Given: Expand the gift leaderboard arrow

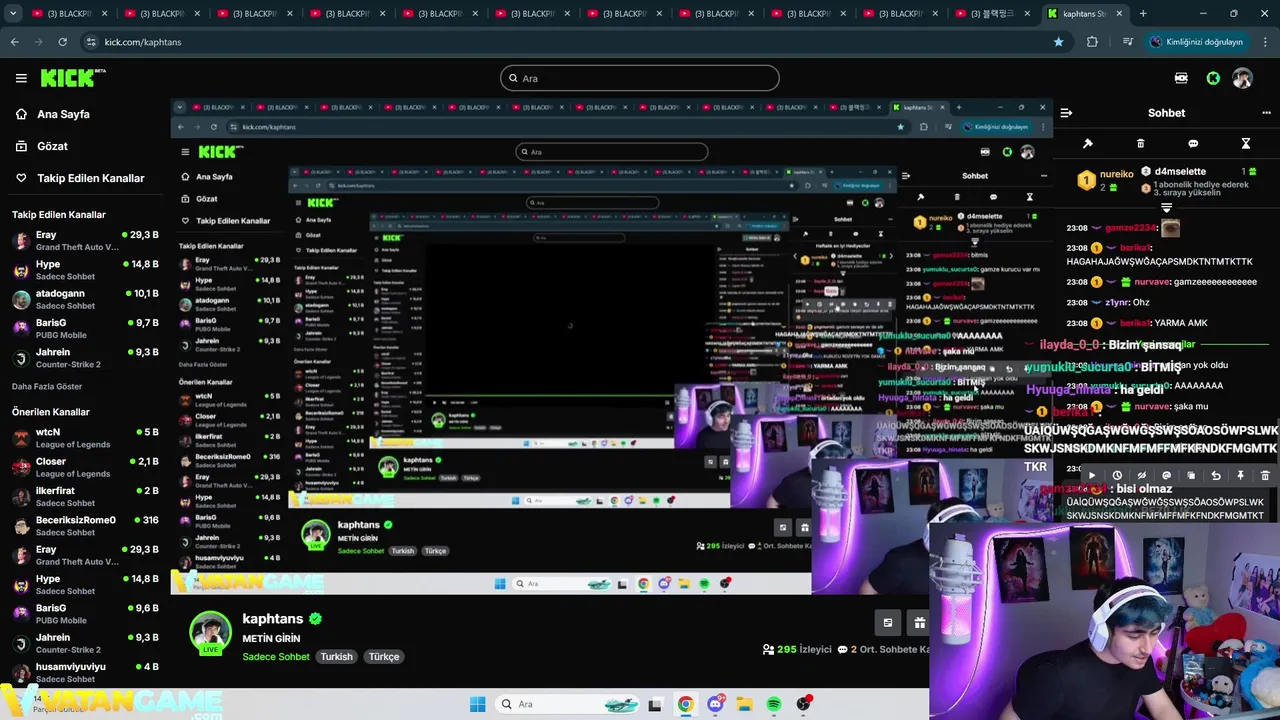Looking at the screenshot, I should tap(1166, 208).
